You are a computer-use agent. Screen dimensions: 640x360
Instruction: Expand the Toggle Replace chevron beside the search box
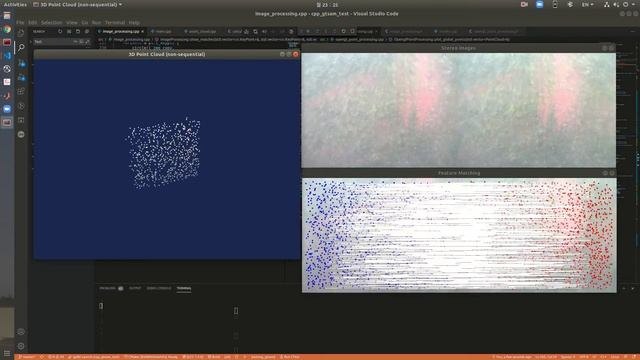click(x=31, y=42)
